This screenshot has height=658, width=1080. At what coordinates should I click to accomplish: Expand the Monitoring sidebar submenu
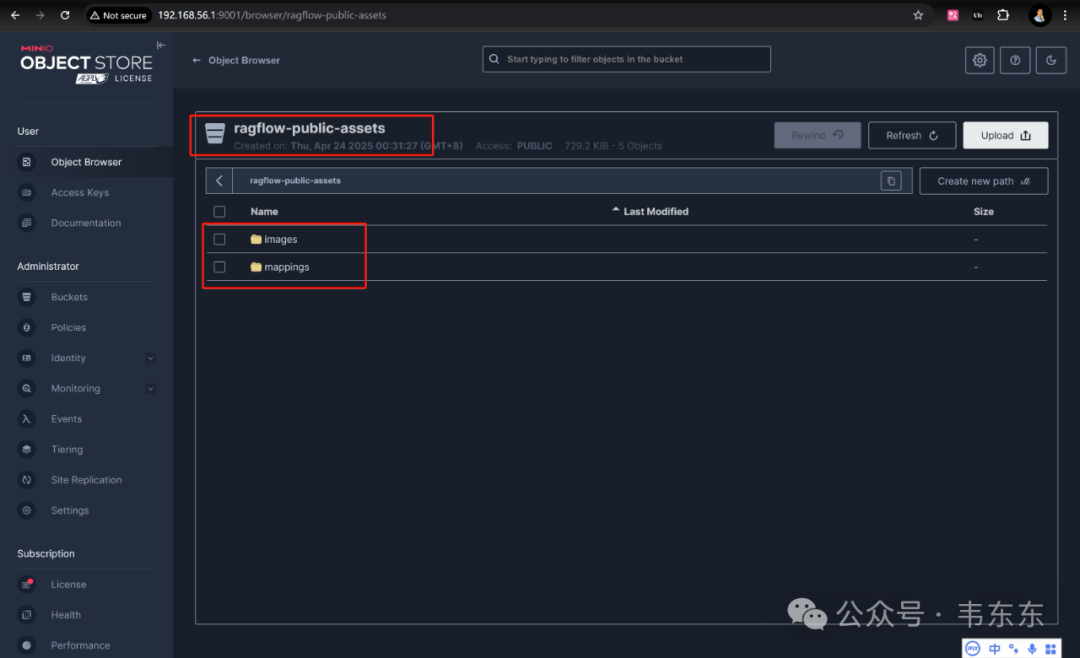[150, 389]
